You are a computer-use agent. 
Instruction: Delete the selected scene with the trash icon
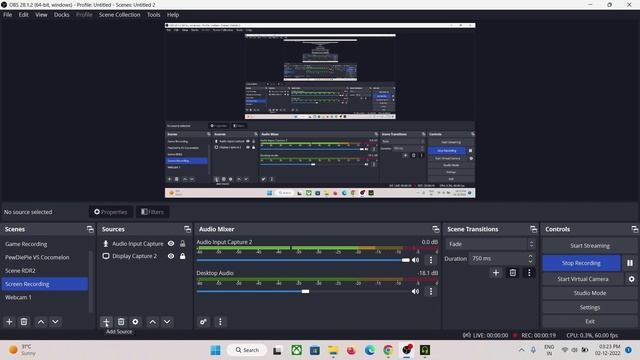tap(24, 322)
